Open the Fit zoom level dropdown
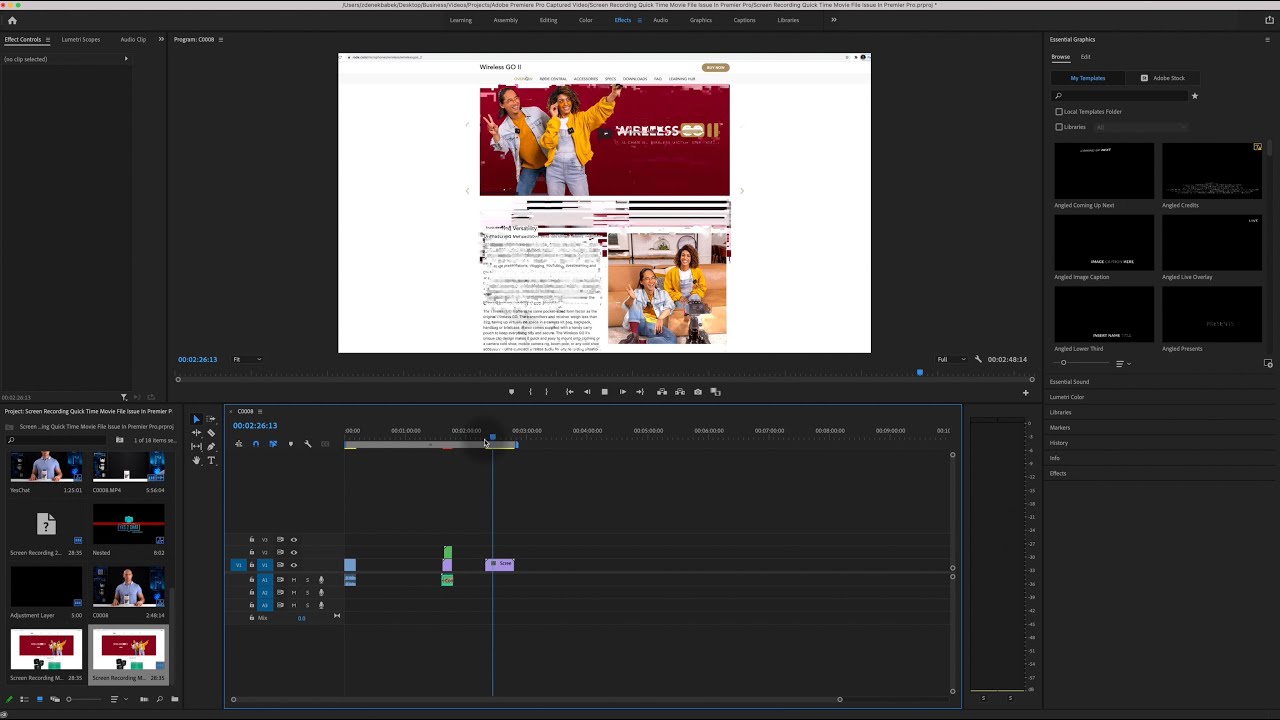Image resolution: width=1280 pixels, height=720 pixels. 247,359
